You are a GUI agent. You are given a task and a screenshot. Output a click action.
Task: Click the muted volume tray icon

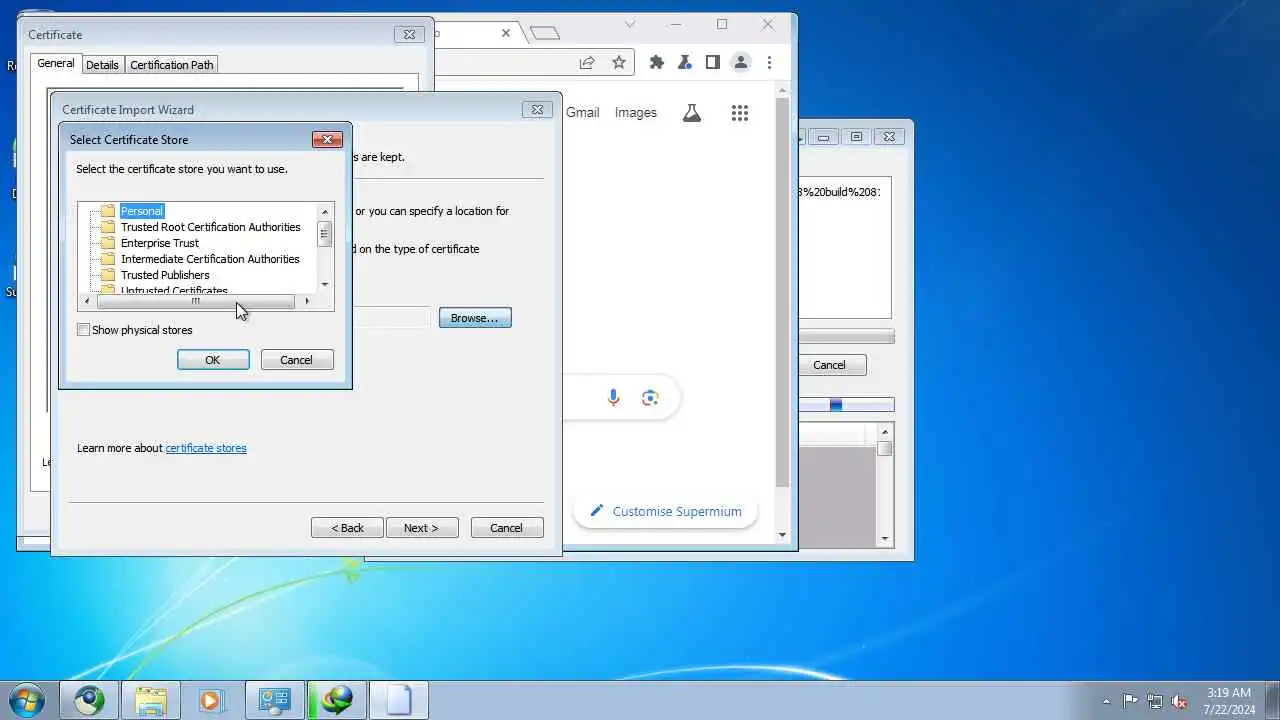[x=1180, y=701]
